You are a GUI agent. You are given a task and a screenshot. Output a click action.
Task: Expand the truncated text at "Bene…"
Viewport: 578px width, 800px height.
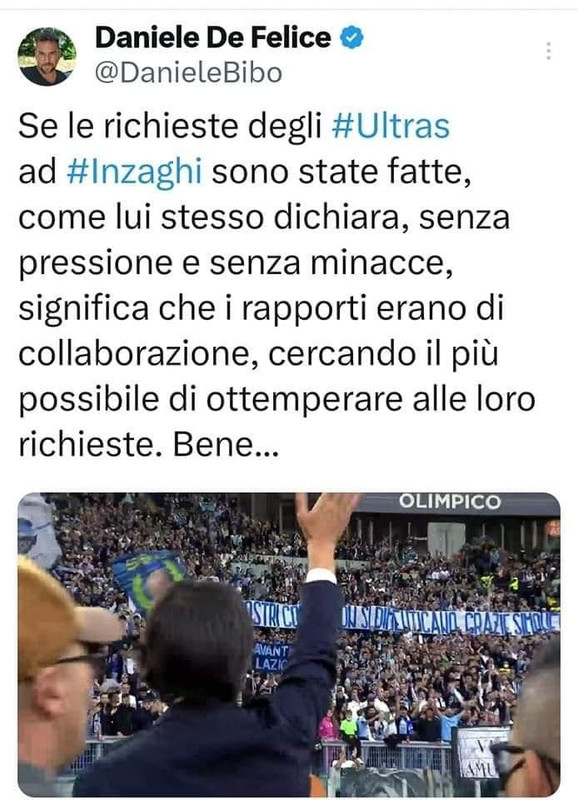coord(226,444)
